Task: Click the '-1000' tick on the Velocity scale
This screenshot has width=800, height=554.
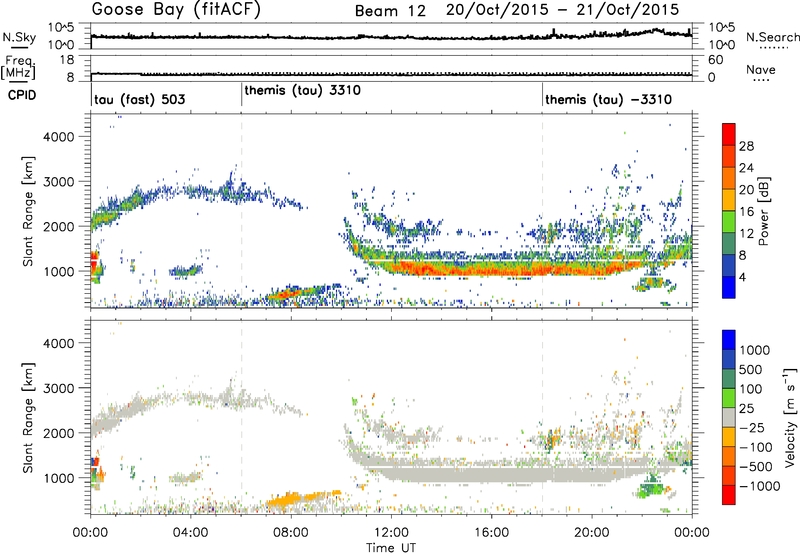Action: point(760,486)
